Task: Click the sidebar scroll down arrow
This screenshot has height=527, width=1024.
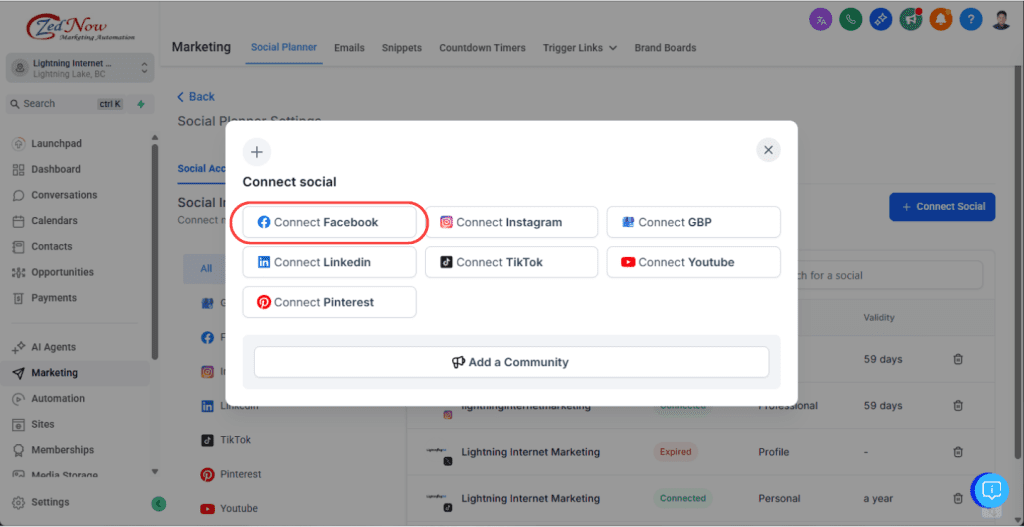Action: click(155, 471)
